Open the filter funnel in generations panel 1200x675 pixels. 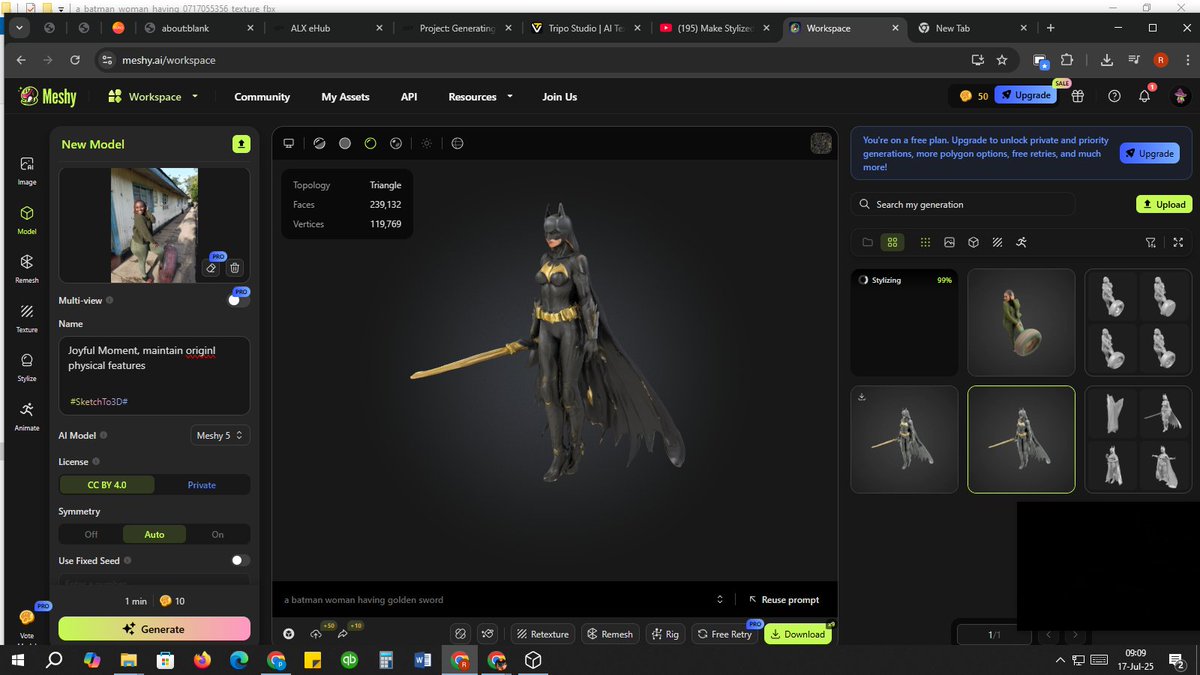tap(1151, 242)
